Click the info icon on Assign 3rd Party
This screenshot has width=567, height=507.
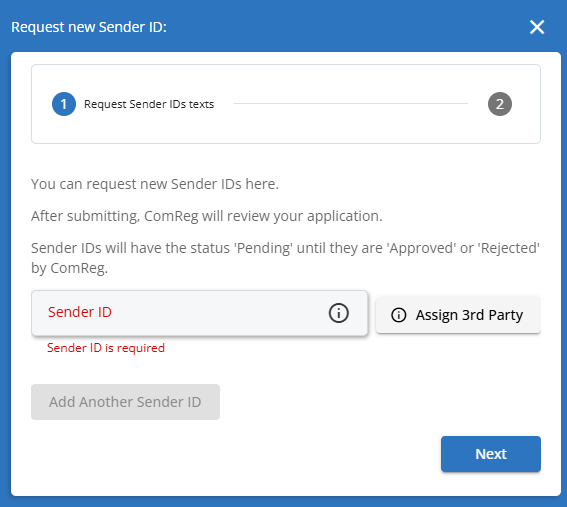pyautogui.click(x=398, y=315)
